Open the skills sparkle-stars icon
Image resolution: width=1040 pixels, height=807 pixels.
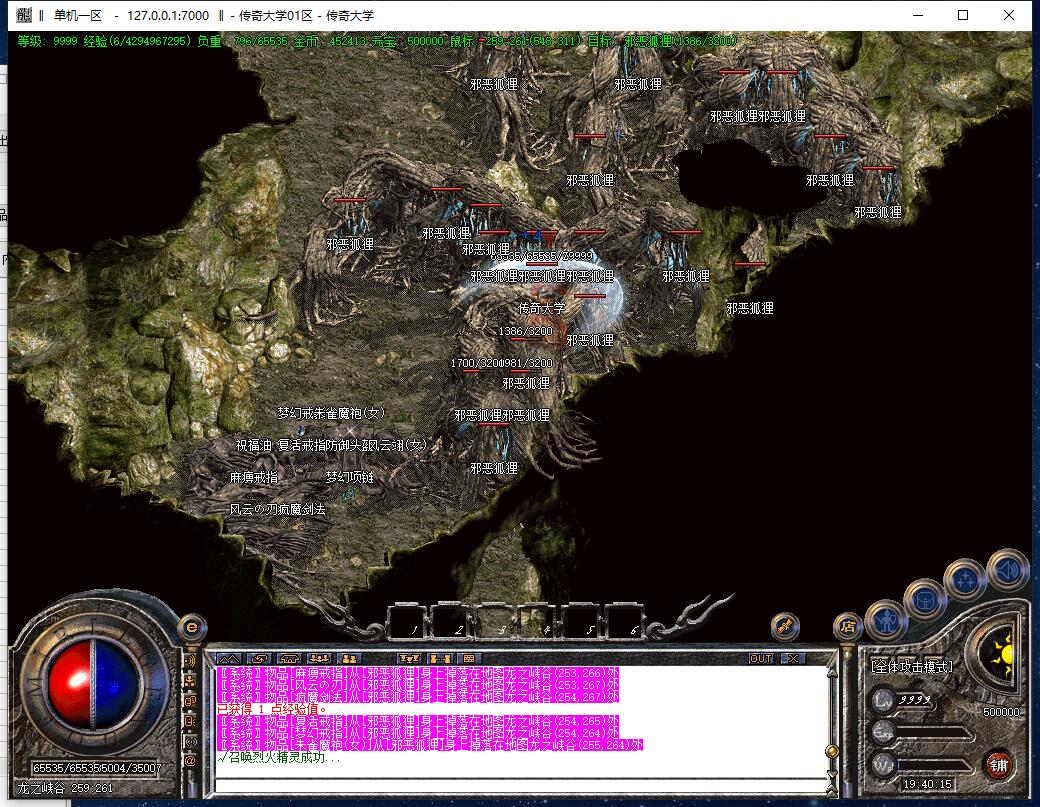coord(964,580)
